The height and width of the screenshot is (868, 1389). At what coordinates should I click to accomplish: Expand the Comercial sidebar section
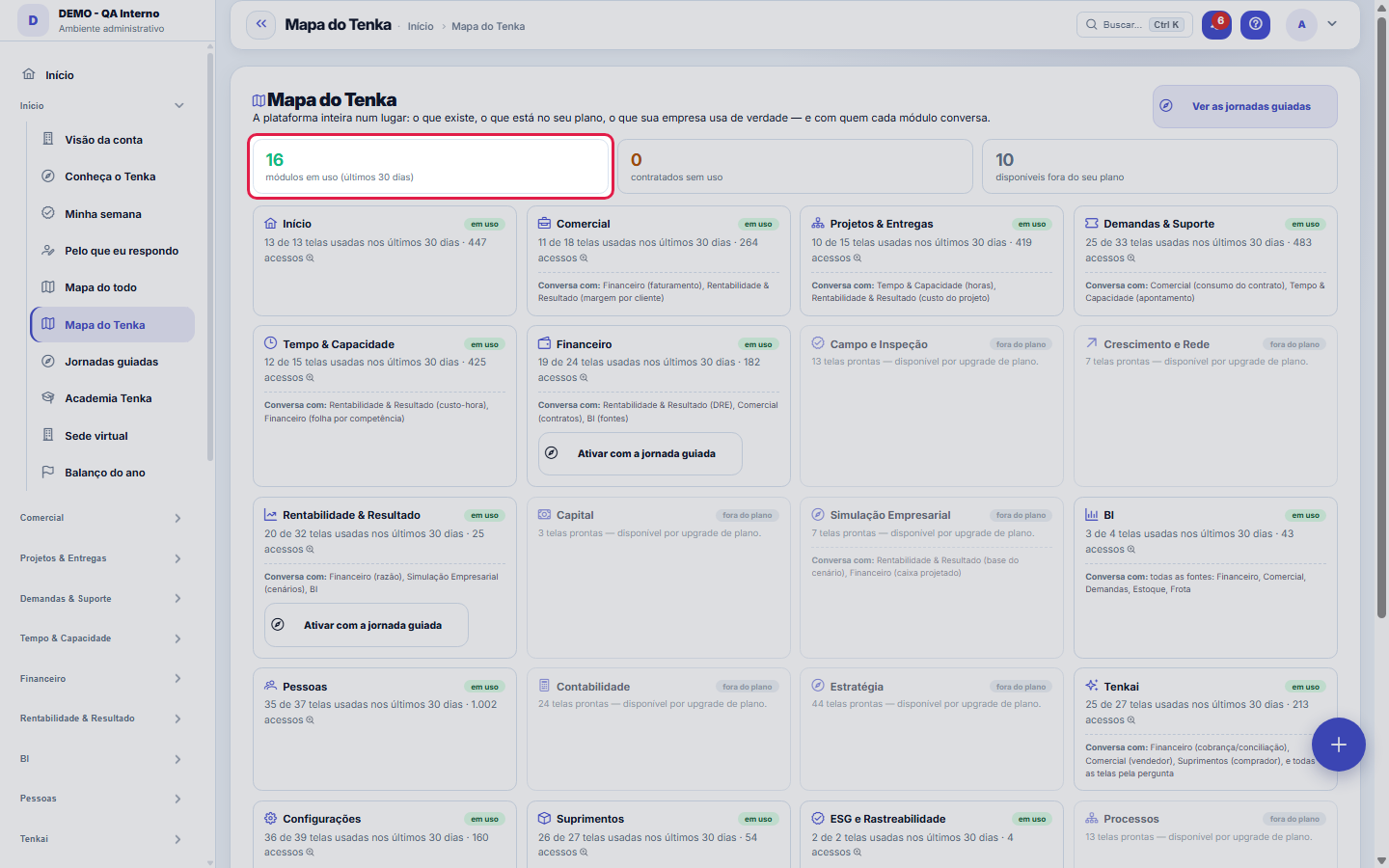(178, 518)
